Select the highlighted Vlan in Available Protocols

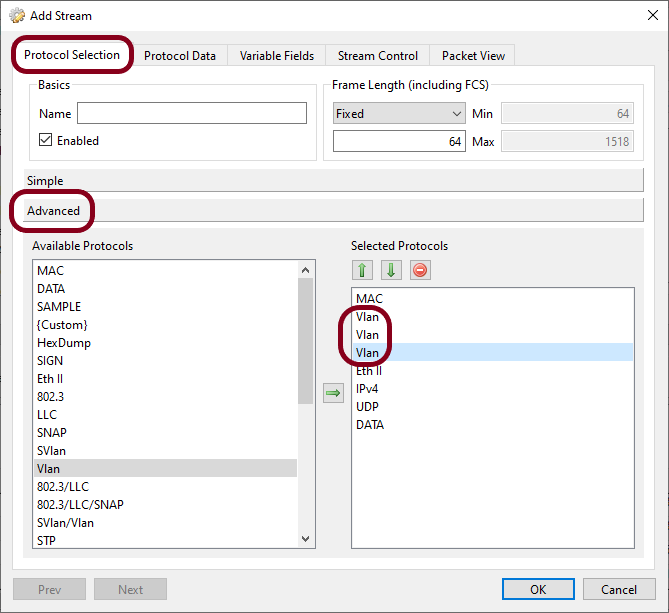tap(166, 469)
